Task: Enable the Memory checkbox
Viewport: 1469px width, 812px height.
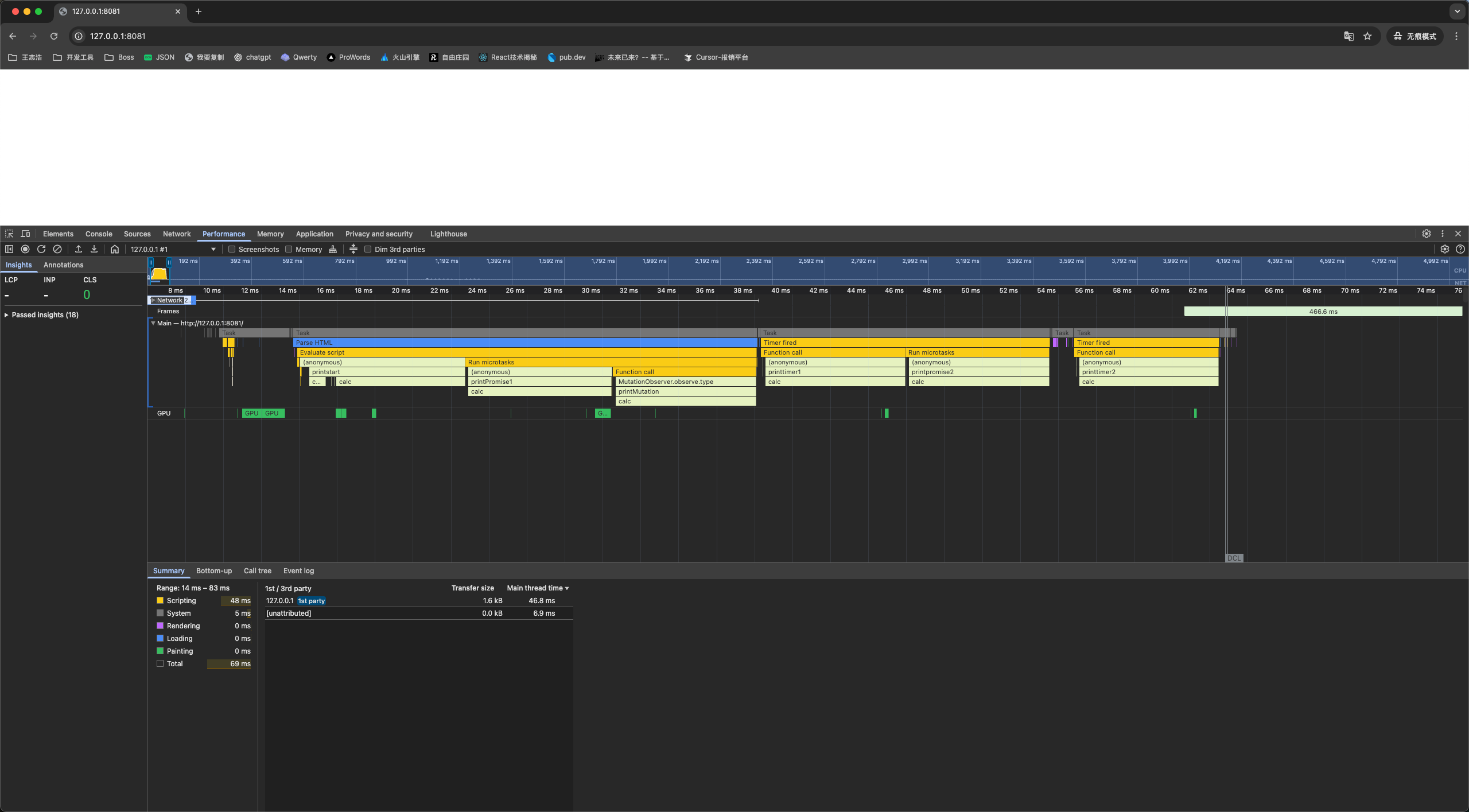Action: [x=289, y=249]
